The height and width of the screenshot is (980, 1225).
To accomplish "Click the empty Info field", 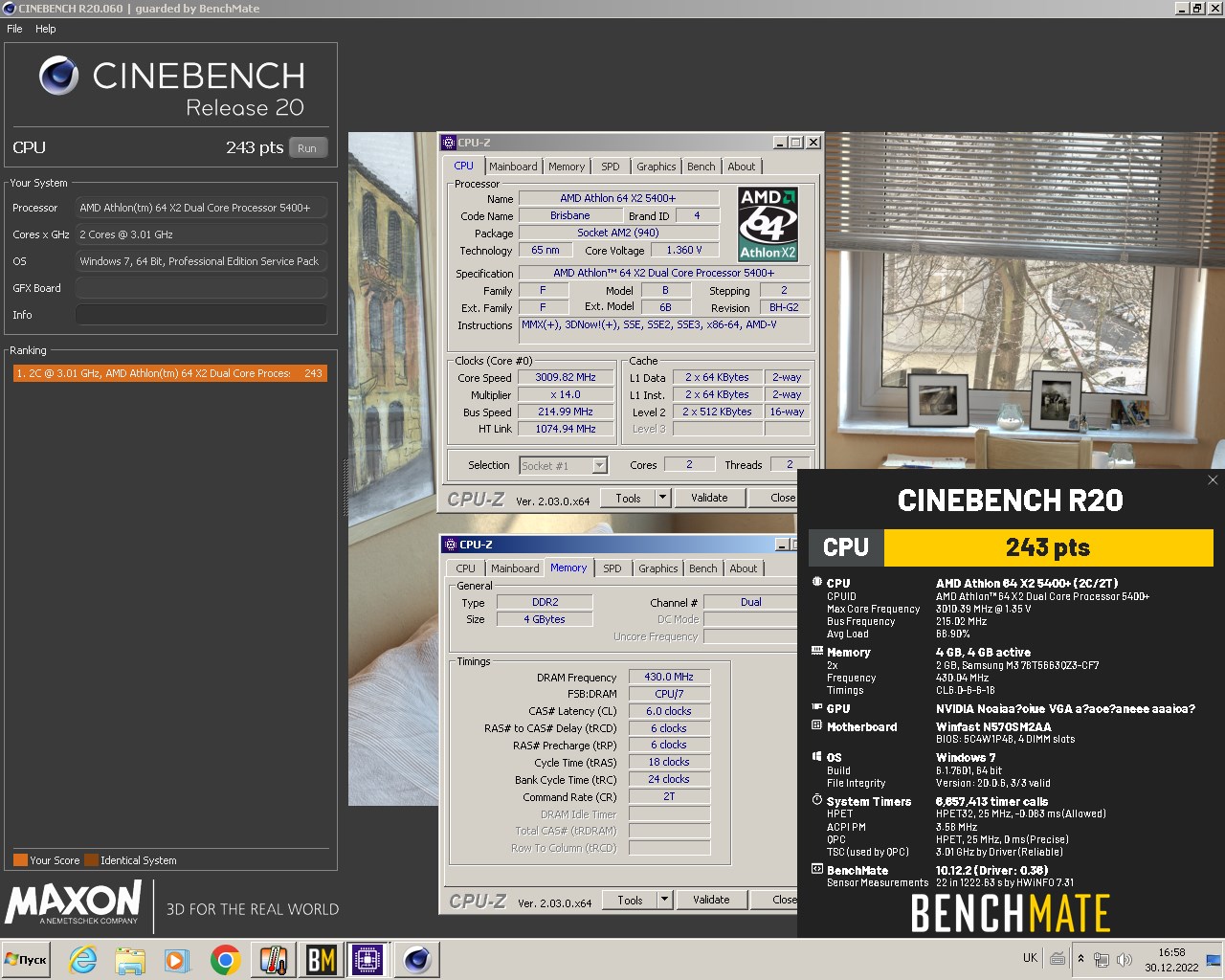I will pyautogui.click(x=201, y=315).
